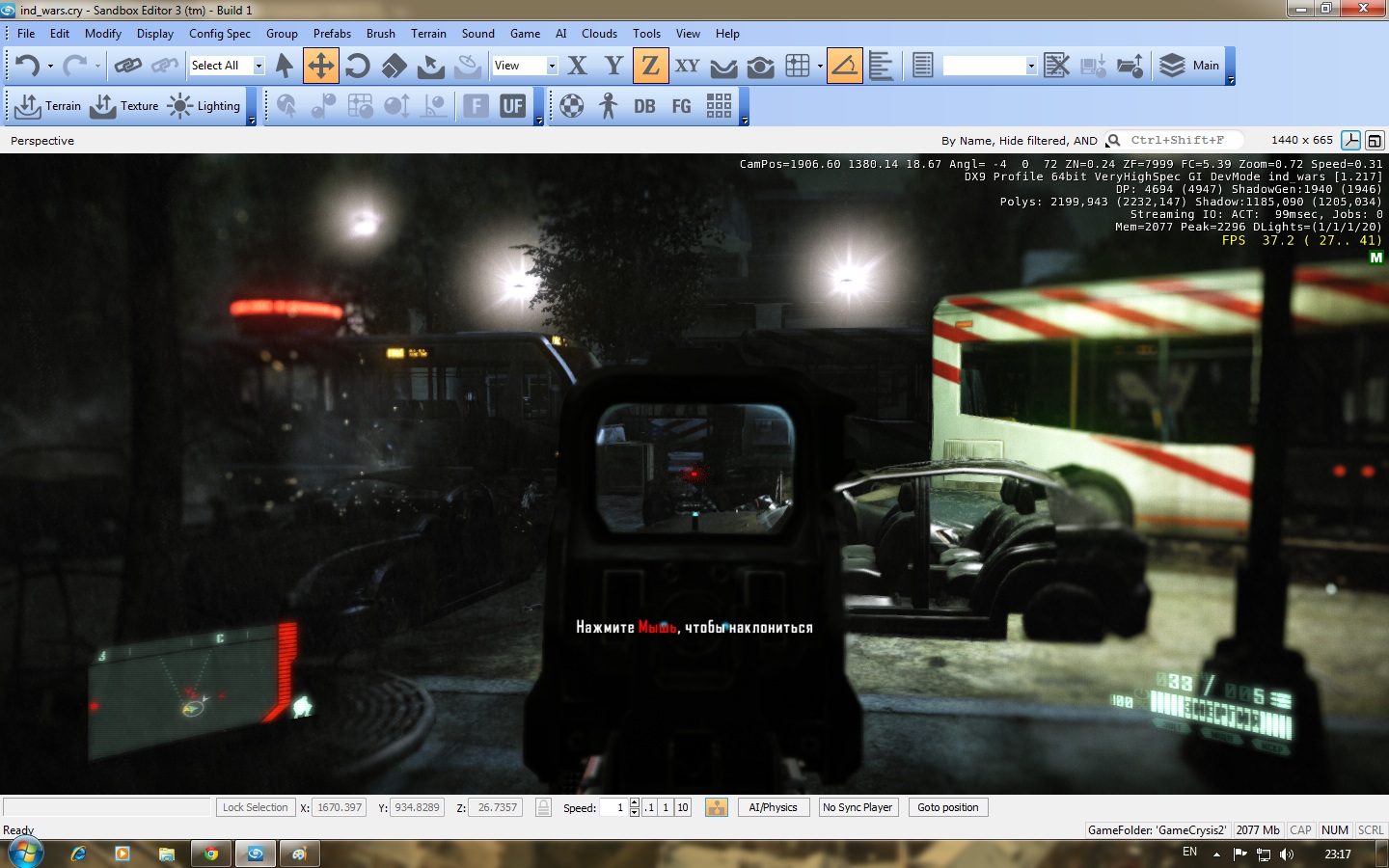Constrain movement to the Y axis
The image size is (1389, 868).
tap(613, 66)
